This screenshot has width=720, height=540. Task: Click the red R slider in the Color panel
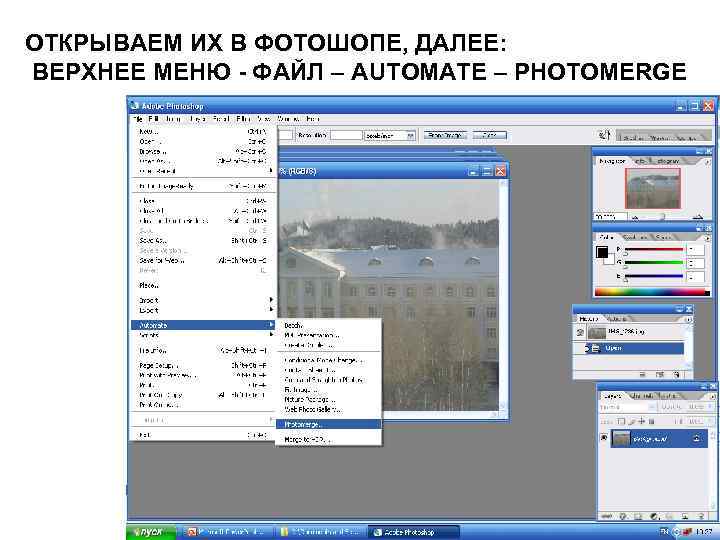[653, 249]
